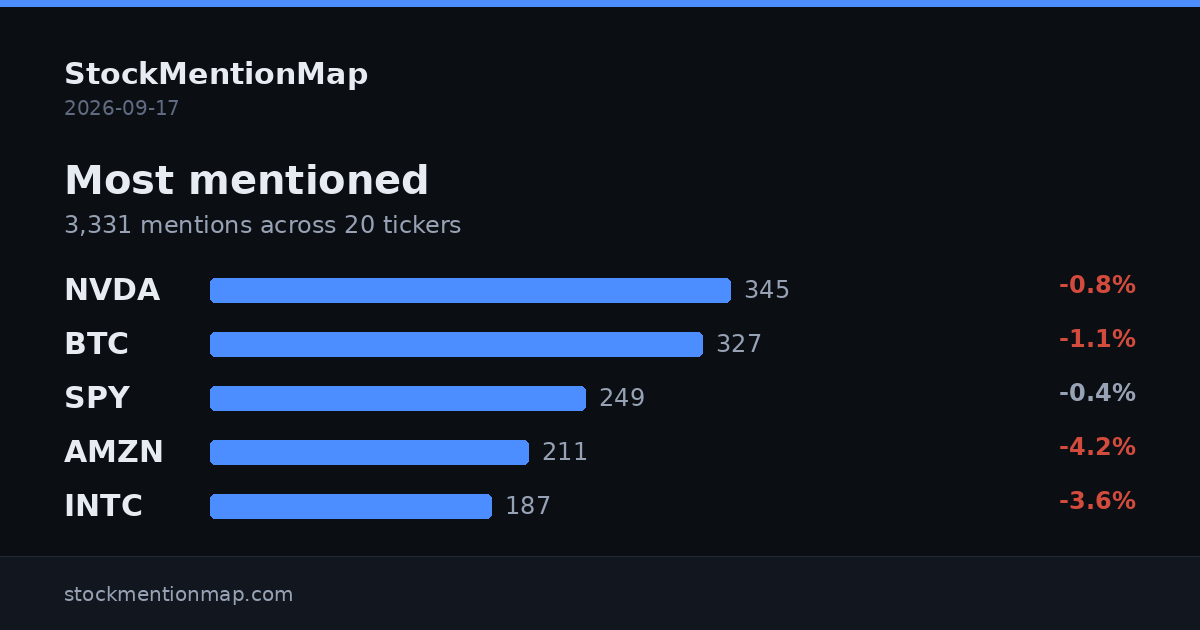The image size is (1200, 630).
Task: Select the NVDA ticker label
Action: [x=112, y=290]
